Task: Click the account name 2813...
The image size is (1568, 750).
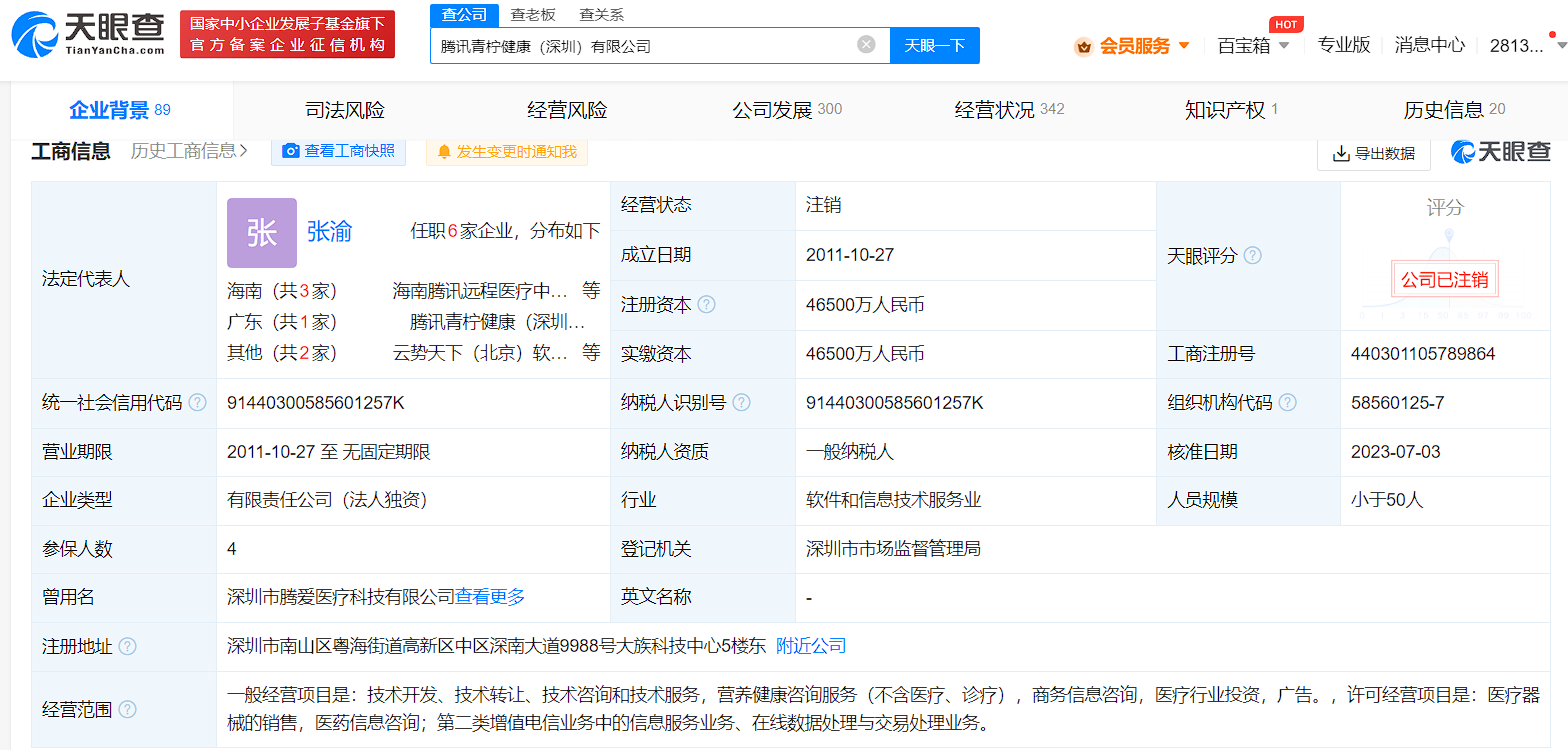Action: click(x=1517, y=45)
